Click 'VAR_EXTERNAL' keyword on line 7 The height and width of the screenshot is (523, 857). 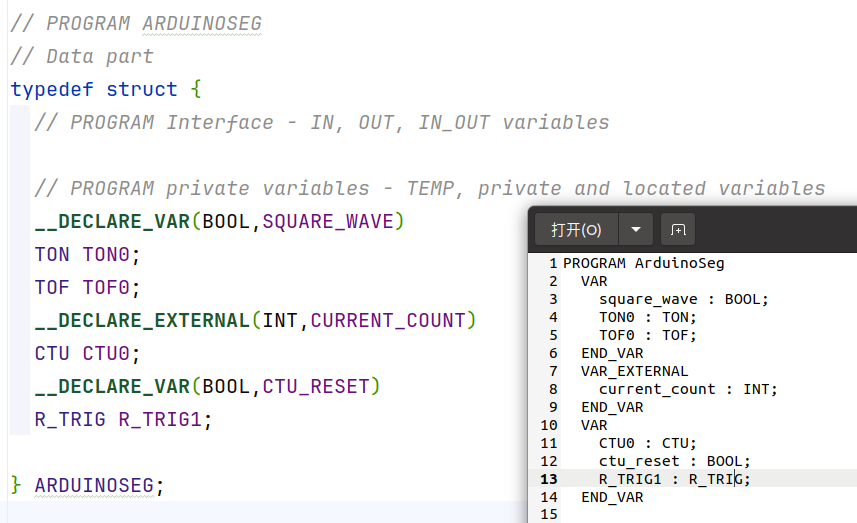point(634,372)
